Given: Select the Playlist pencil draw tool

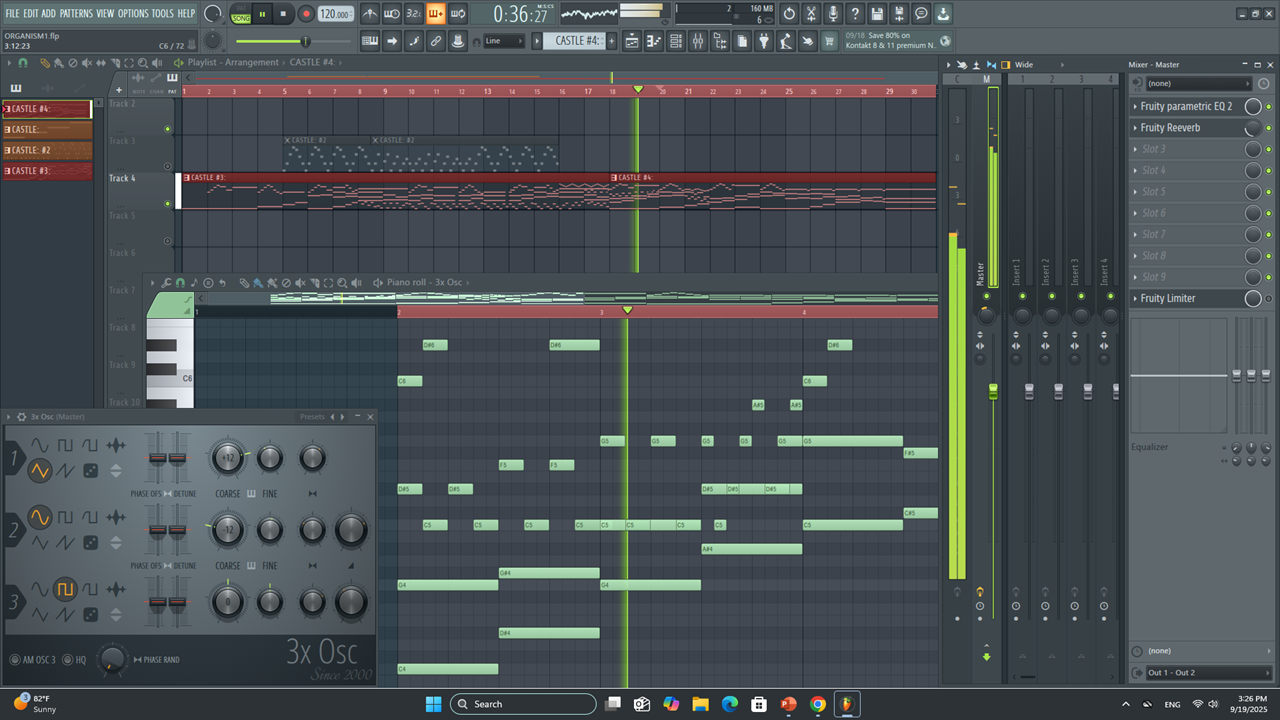Looking at the screenshot, I should point(46,62).
